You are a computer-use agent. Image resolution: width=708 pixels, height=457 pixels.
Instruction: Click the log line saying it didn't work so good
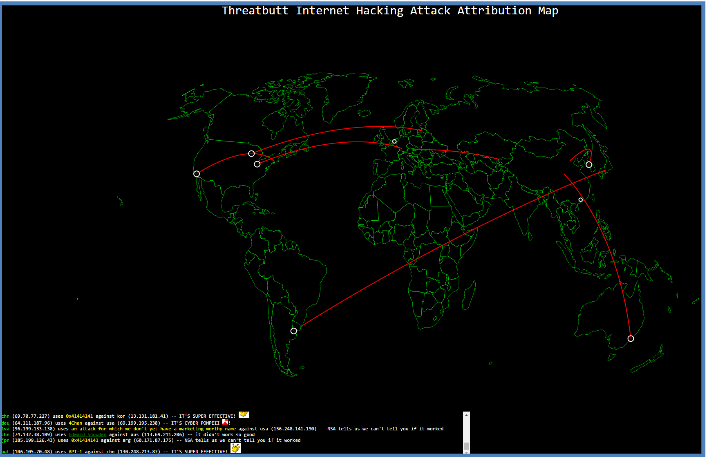129,434
